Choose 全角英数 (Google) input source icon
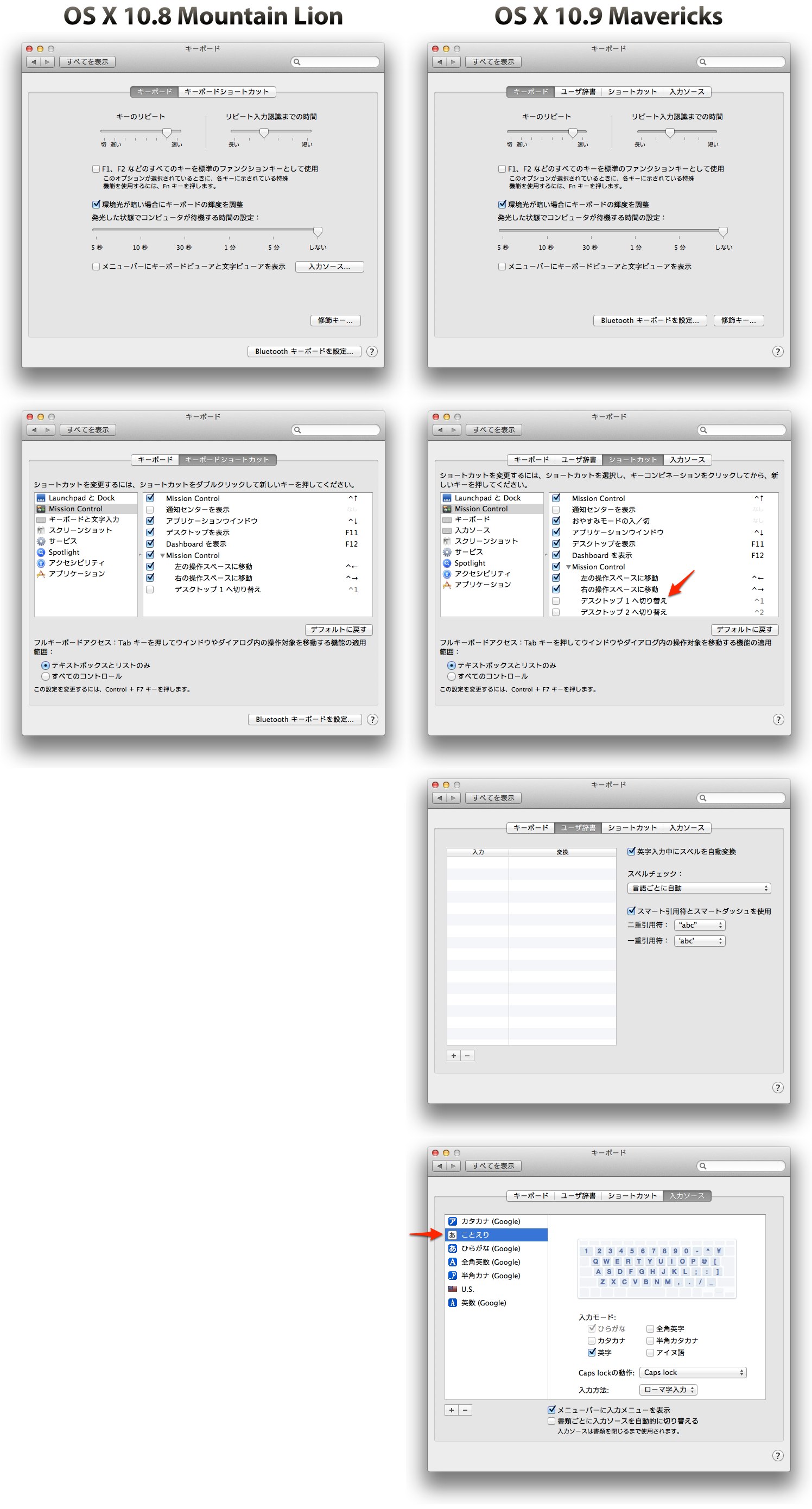The width and height of the screenshot is (812, 1509). [x=452, y=1262]
